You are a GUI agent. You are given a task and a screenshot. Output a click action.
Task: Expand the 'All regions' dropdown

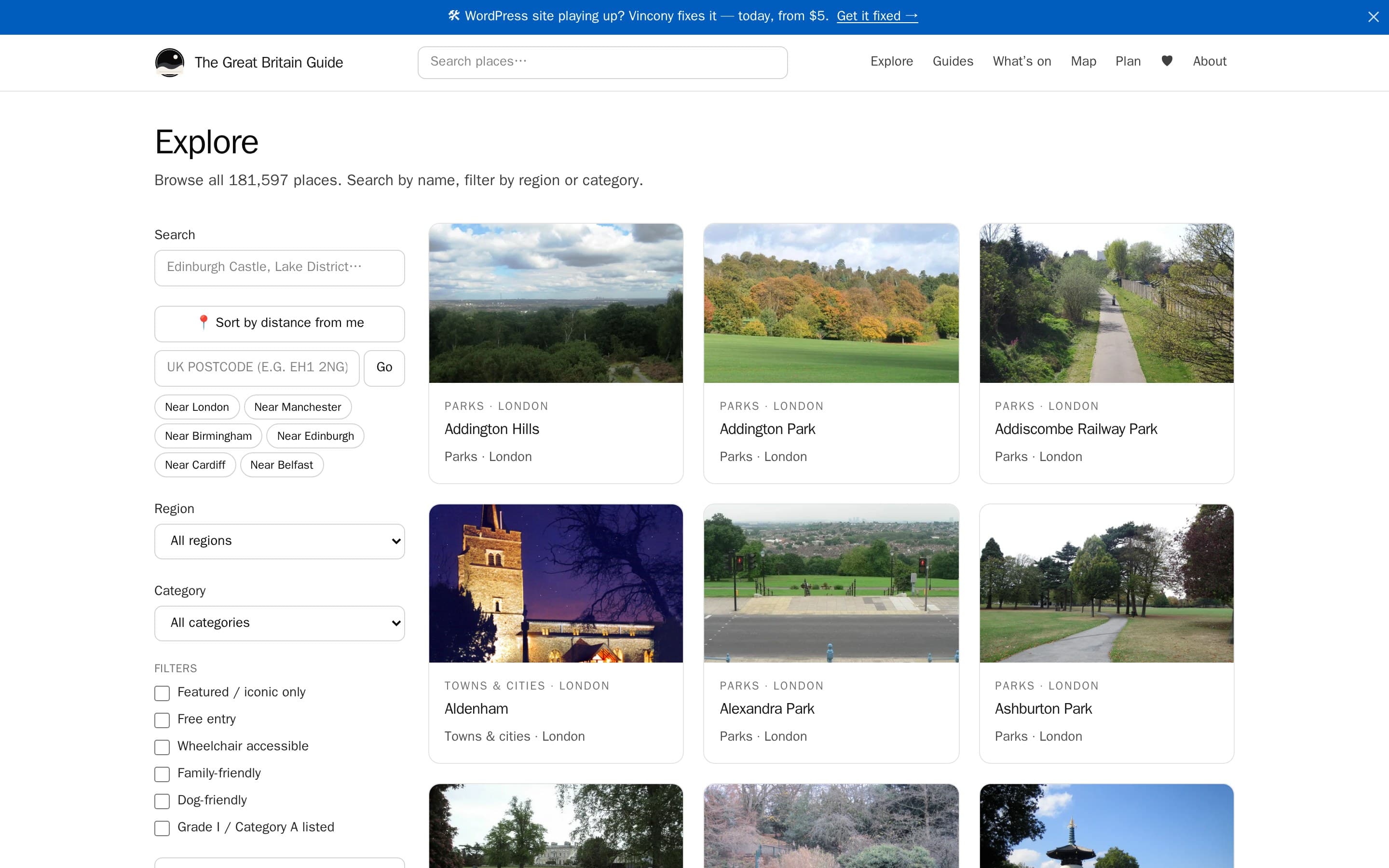click(x=280, y=542)
